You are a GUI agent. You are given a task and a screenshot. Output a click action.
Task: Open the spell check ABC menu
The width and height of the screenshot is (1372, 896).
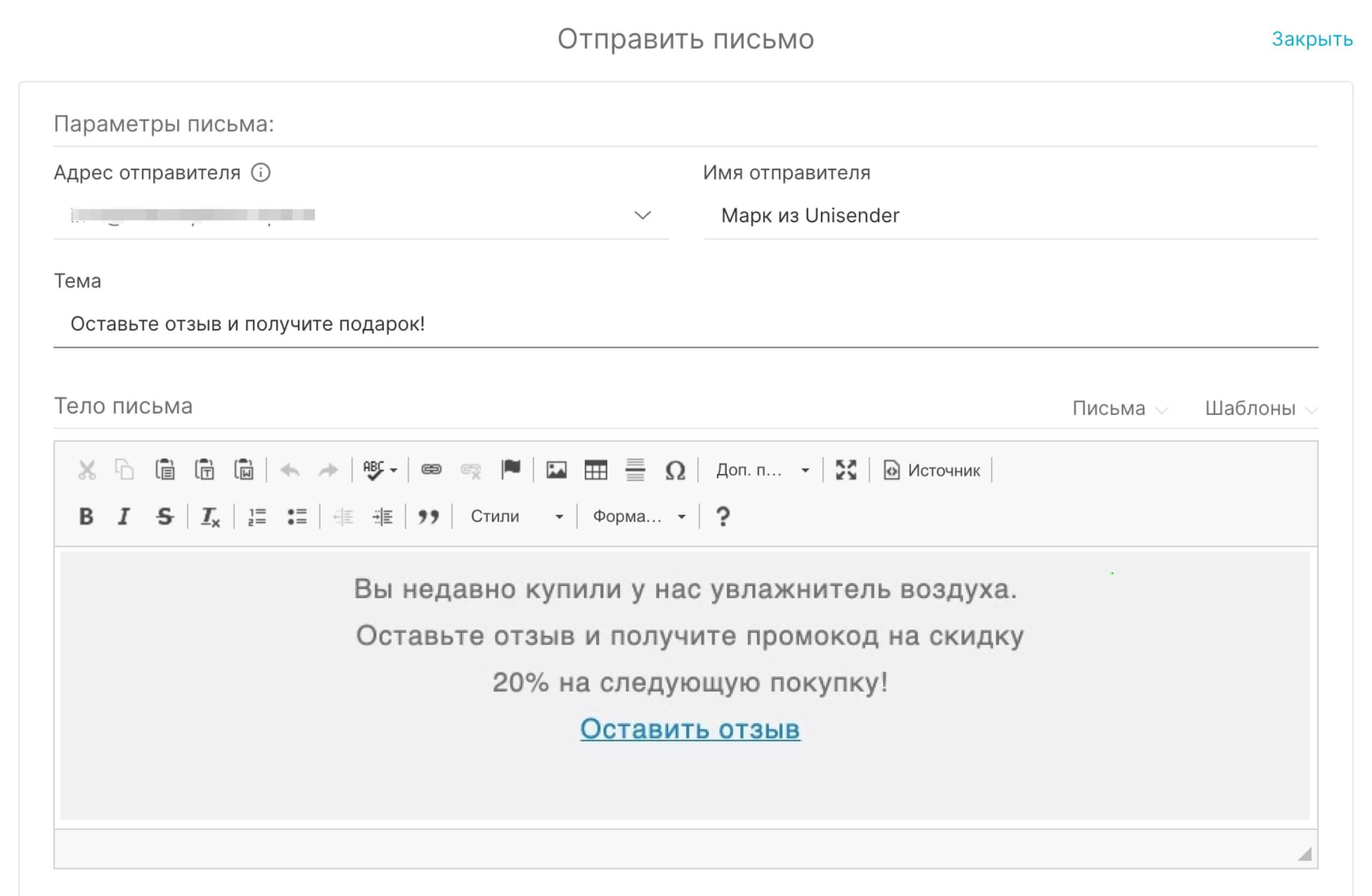coord(379,470)
